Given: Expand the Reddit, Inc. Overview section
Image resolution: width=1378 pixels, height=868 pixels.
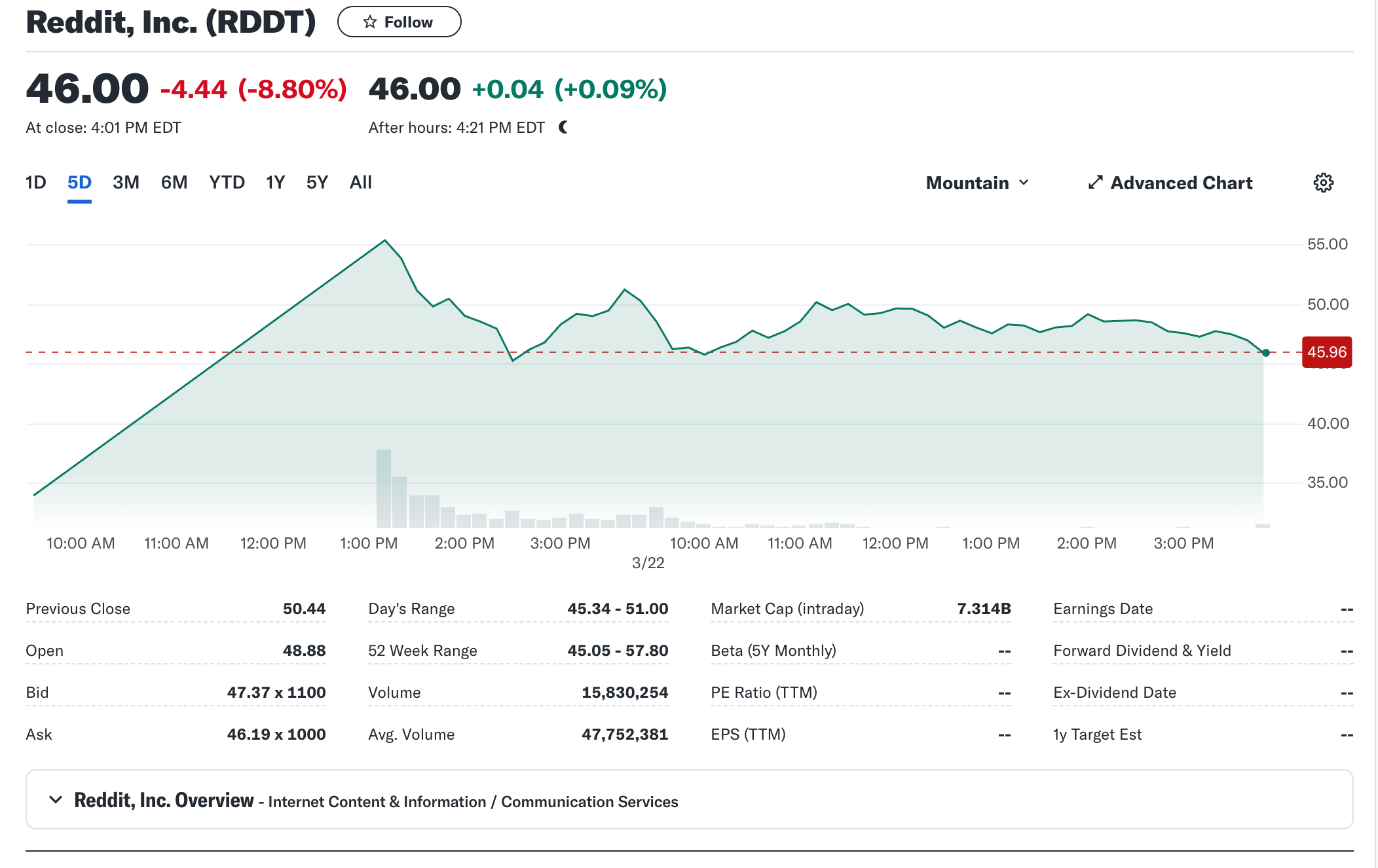Looking at the screenshot, I should [x=56, y=799].
